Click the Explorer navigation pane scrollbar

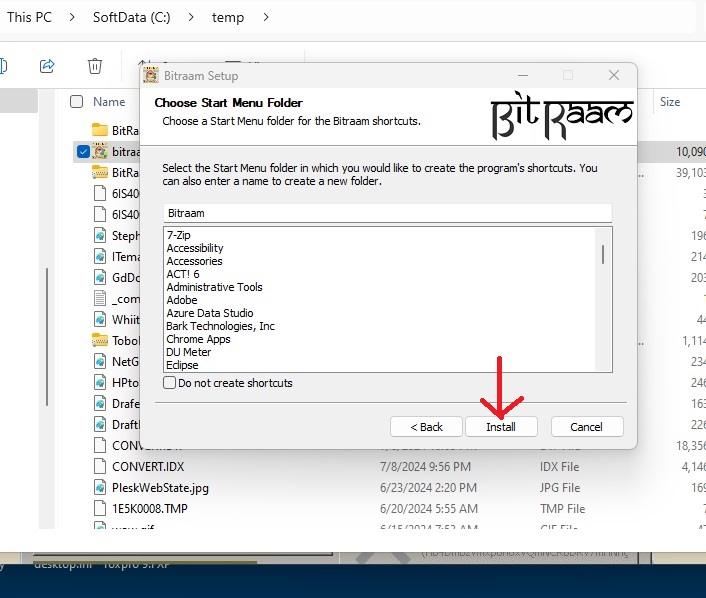[47, 336]
